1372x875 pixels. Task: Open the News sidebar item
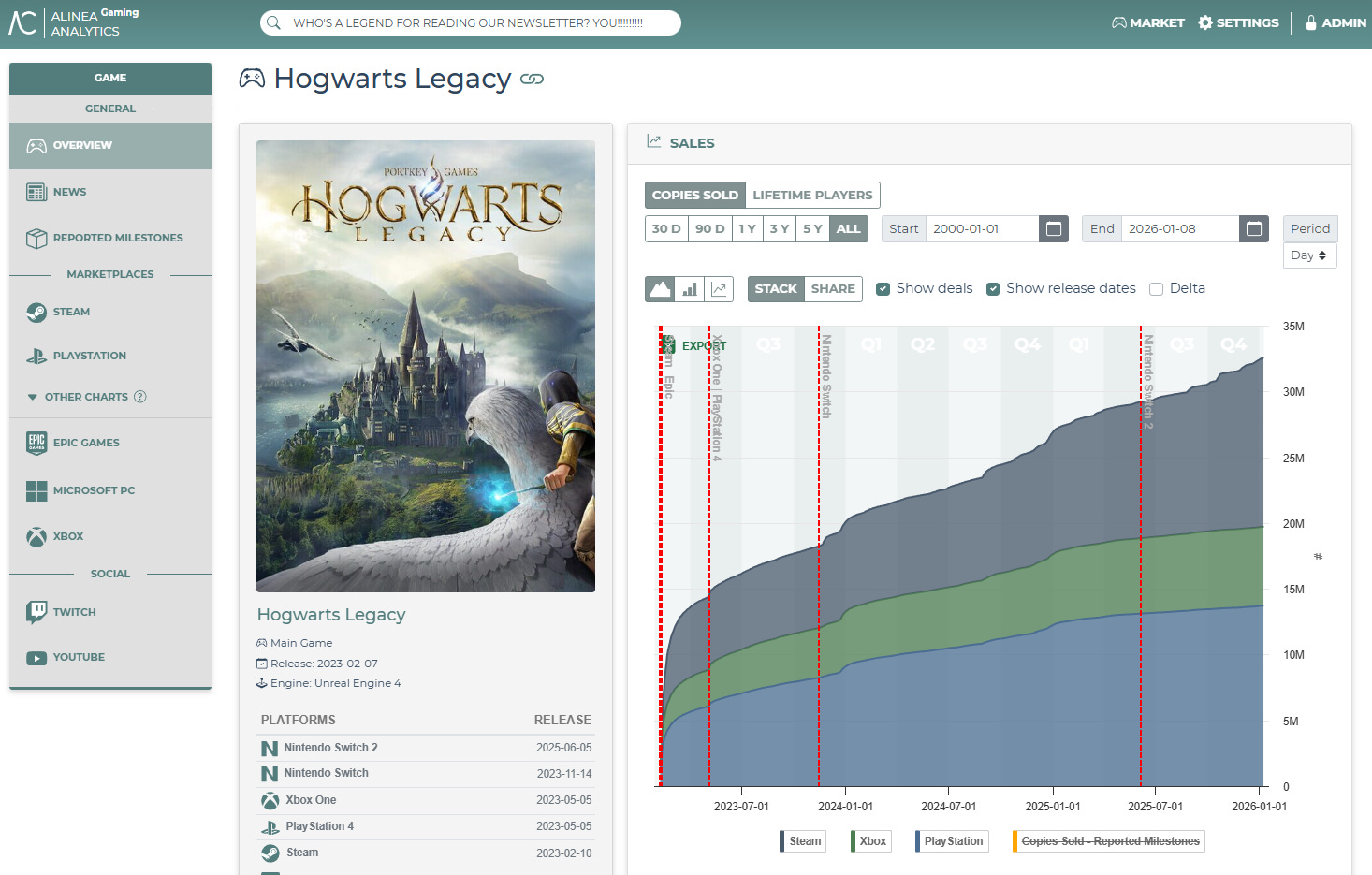[x=110, y=192]
